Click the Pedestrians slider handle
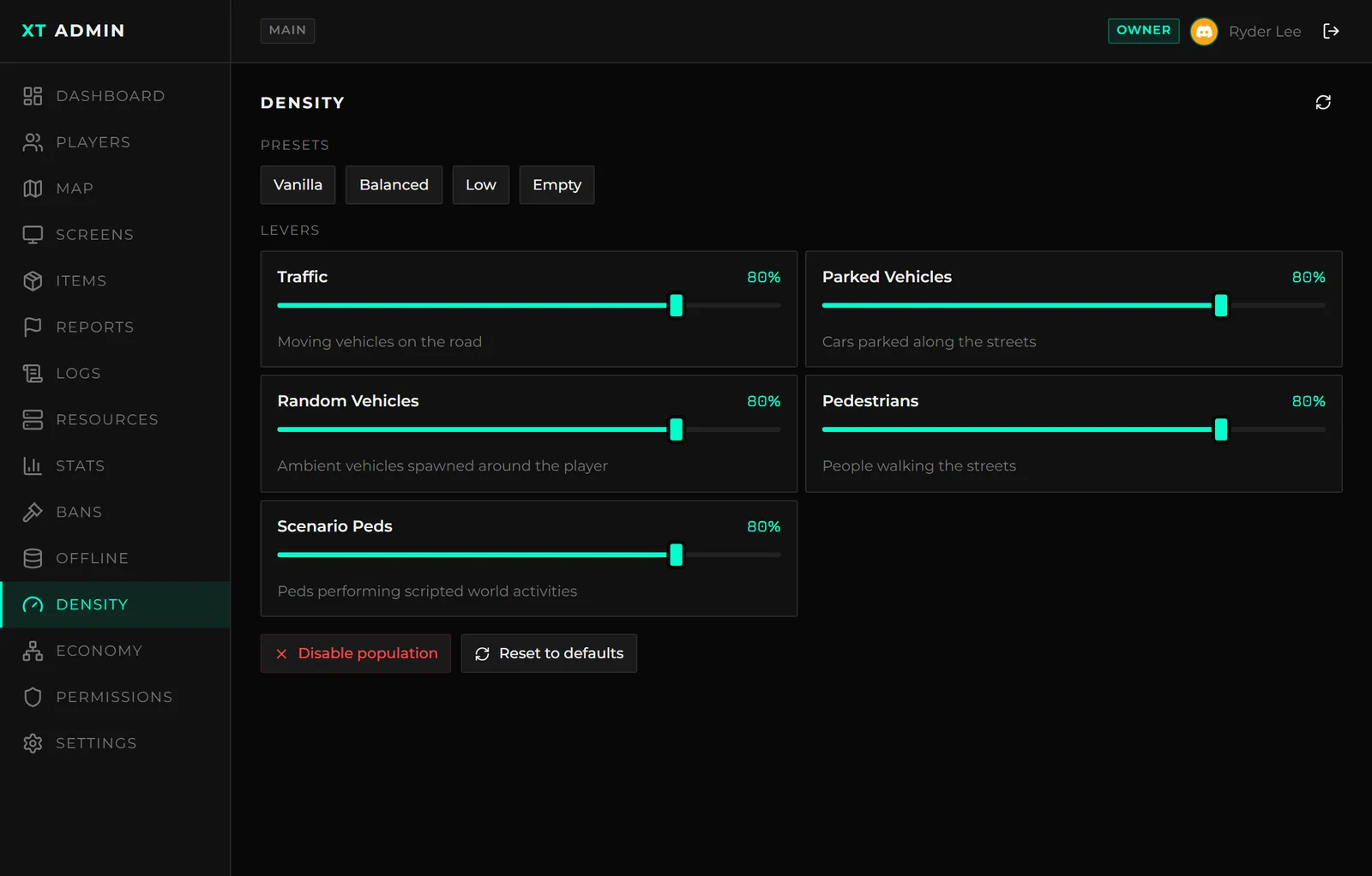Screen dimensions: 1372x876 (1221, 430)
